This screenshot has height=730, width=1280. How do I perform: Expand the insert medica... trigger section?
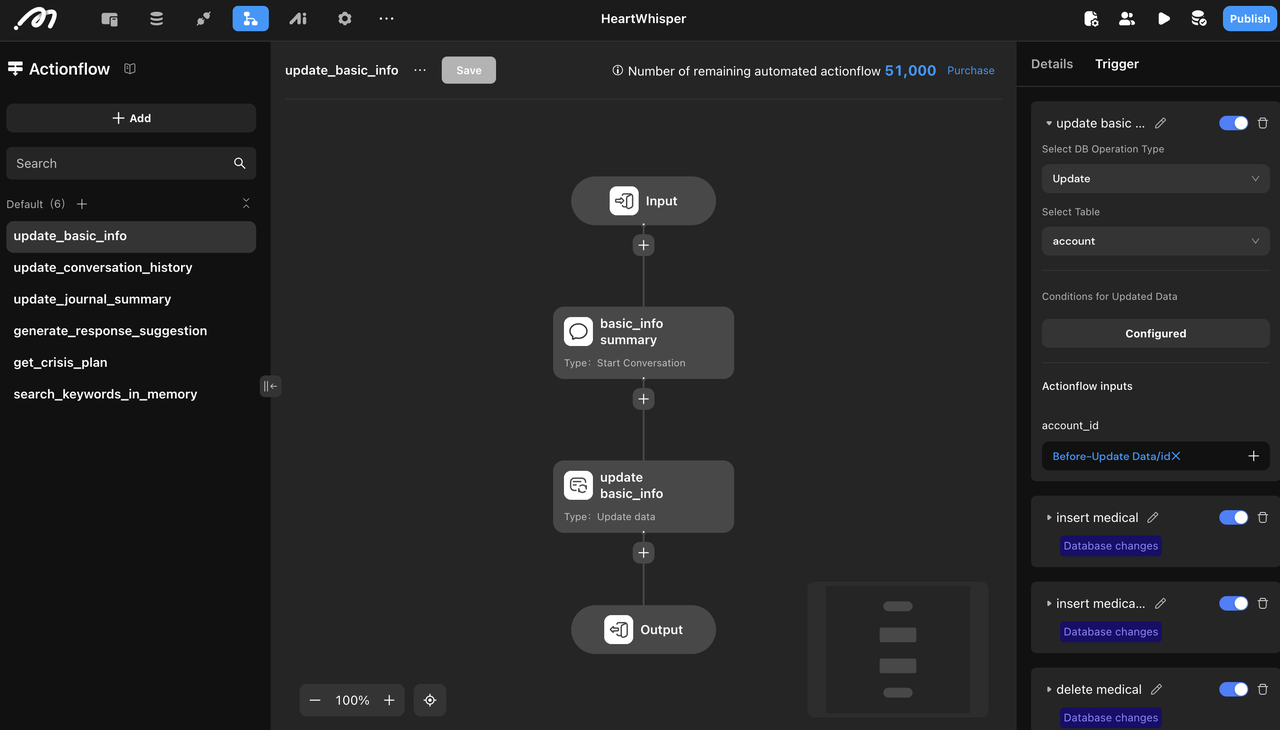coord(1049,603)
